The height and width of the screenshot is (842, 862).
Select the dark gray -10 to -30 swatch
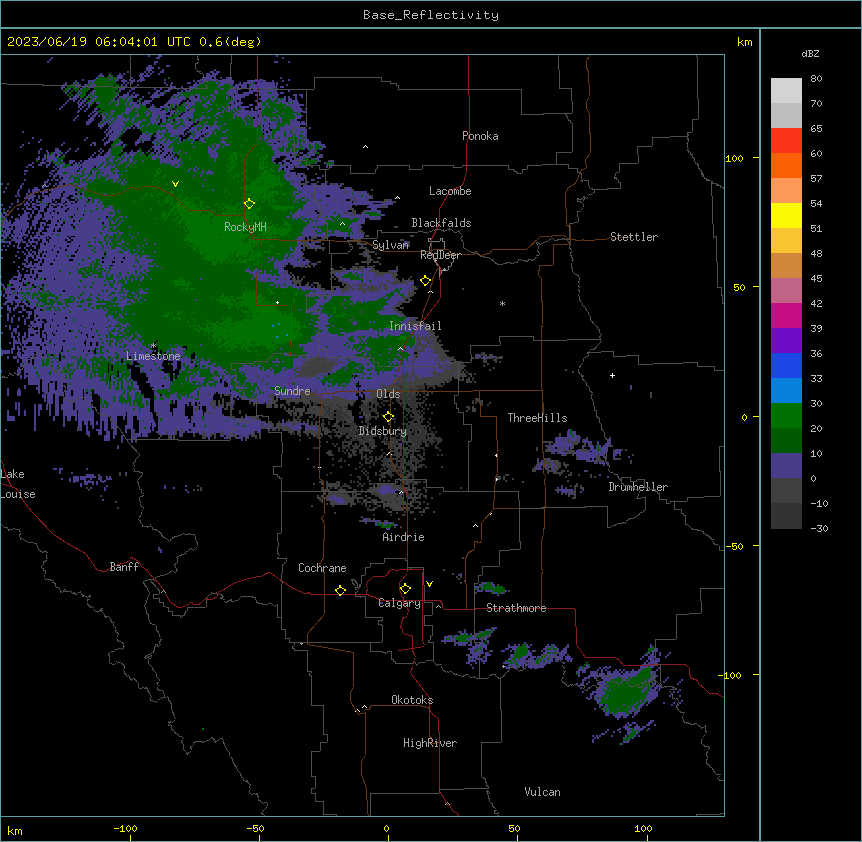[786, 516]
